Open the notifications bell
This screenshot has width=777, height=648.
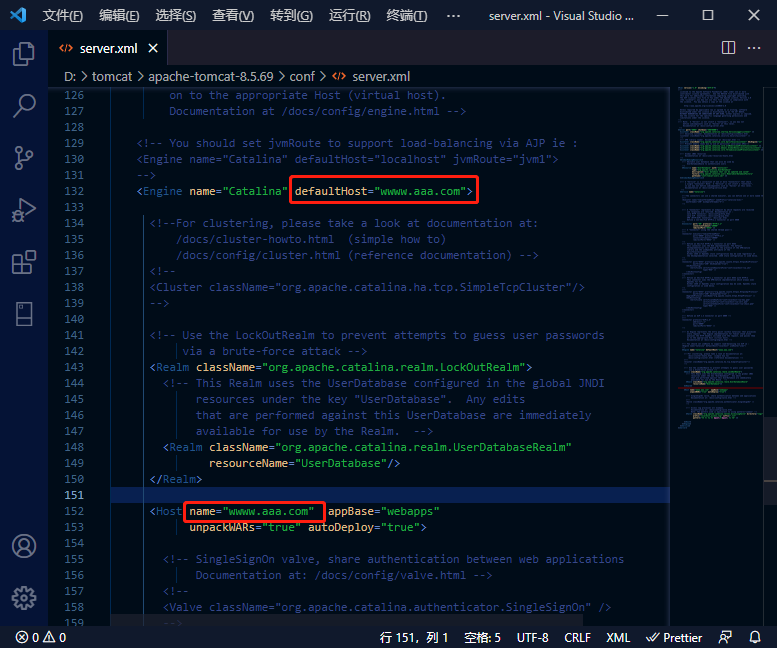click(x=755, y=637)
